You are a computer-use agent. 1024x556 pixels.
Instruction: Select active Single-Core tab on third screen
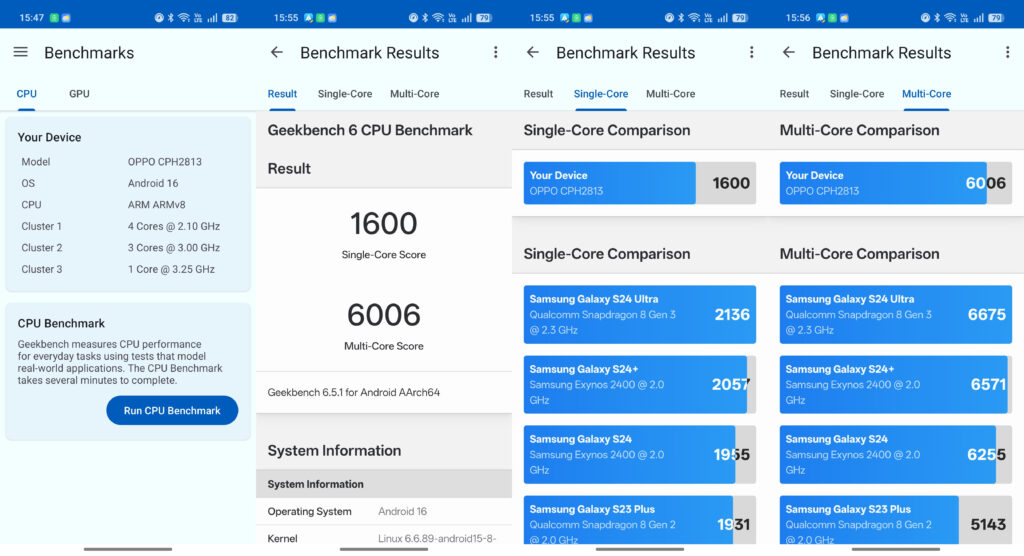tap(601, 94)
